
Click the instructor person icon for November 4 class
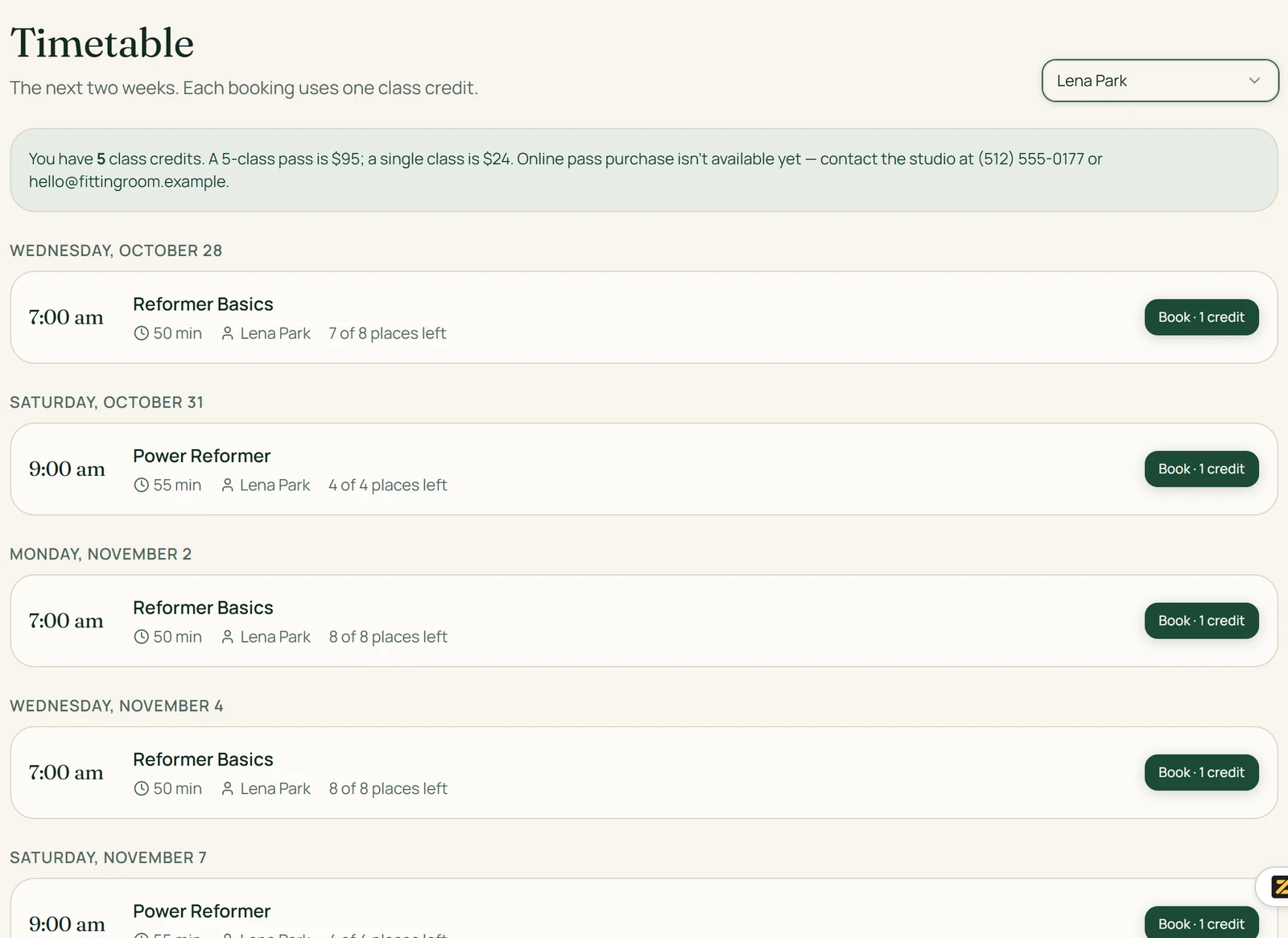tap(228, 788)
